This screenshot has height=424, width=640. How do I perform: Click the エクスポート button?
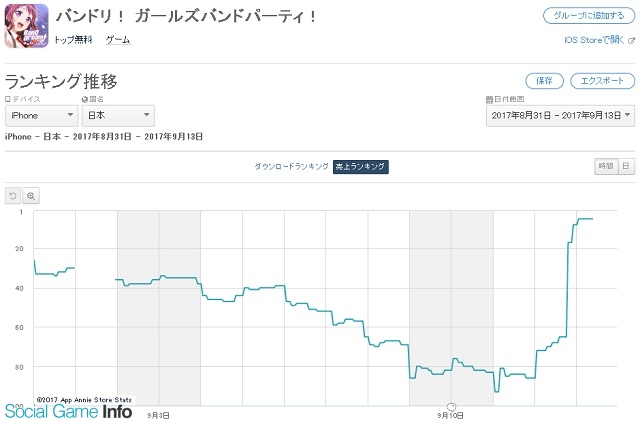coord(602,81)
